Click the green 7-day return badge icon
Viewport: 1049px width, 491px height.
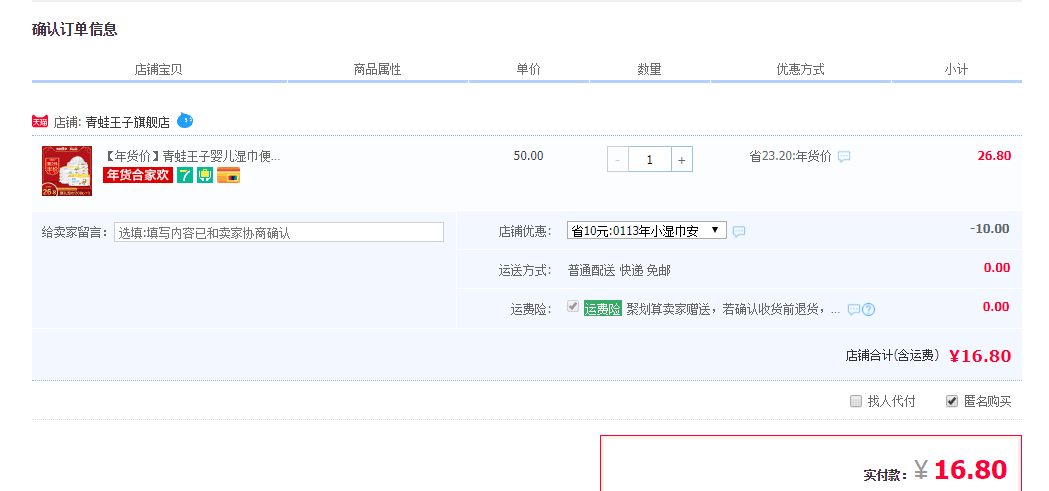click(185, 175)
